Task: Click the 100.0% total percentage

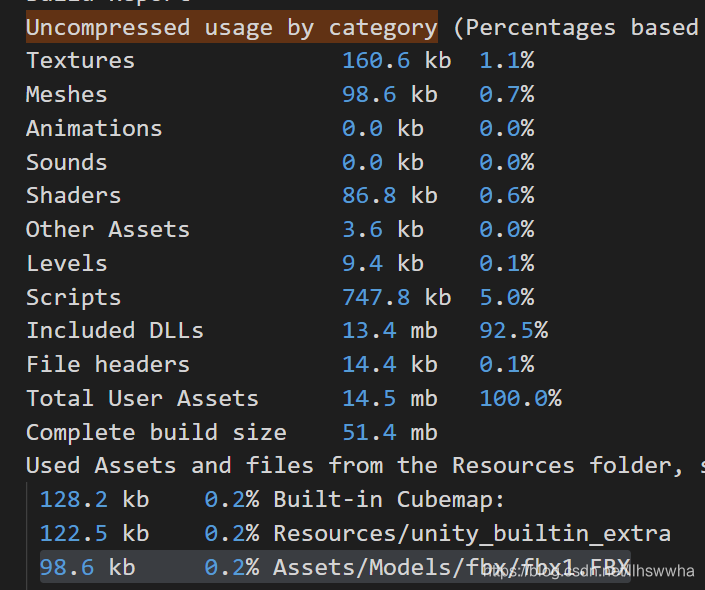Action: pyautogui.click(x=520, y=398)
